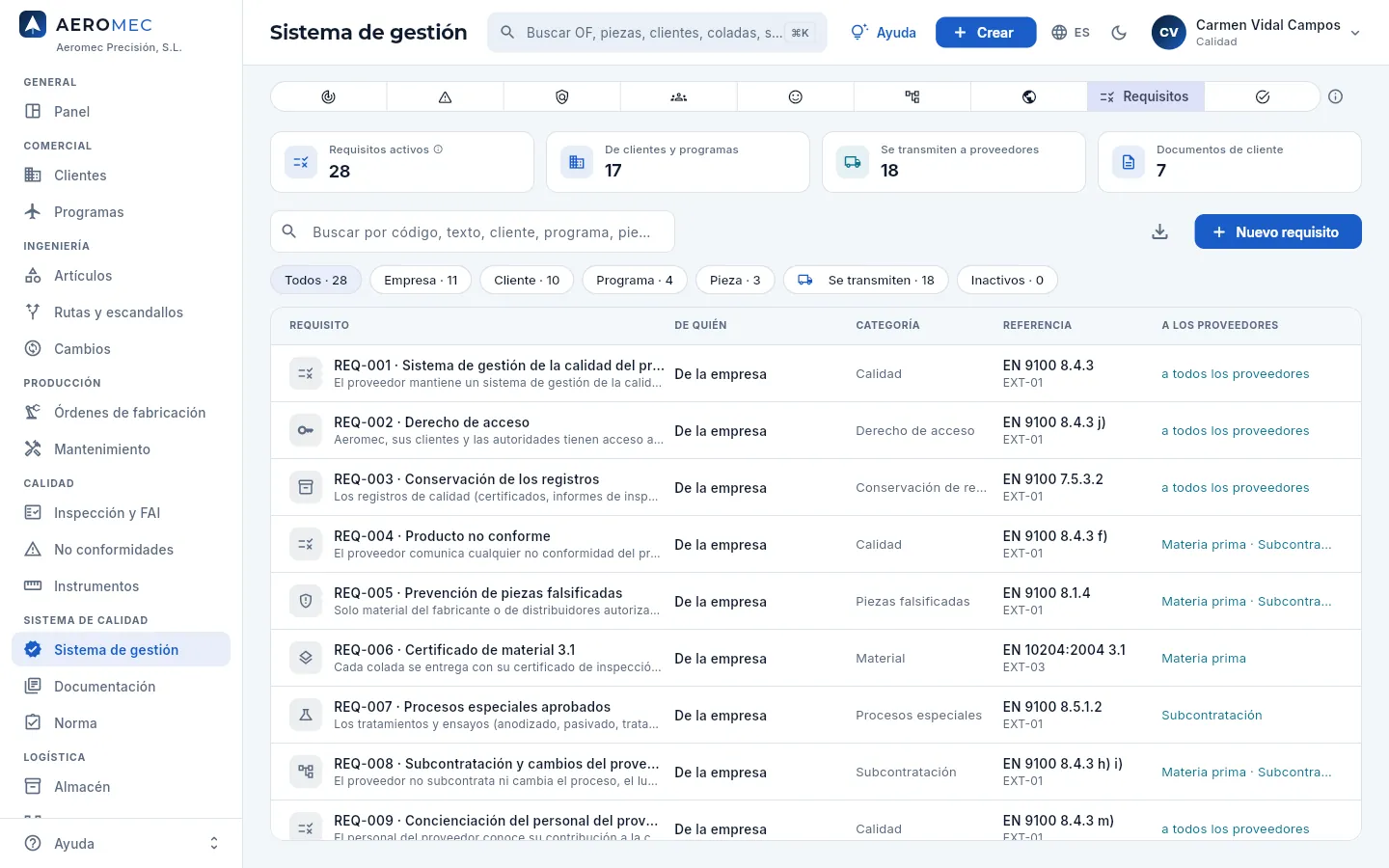
Task: Focus the requirements search box
Action: point(473,231)
